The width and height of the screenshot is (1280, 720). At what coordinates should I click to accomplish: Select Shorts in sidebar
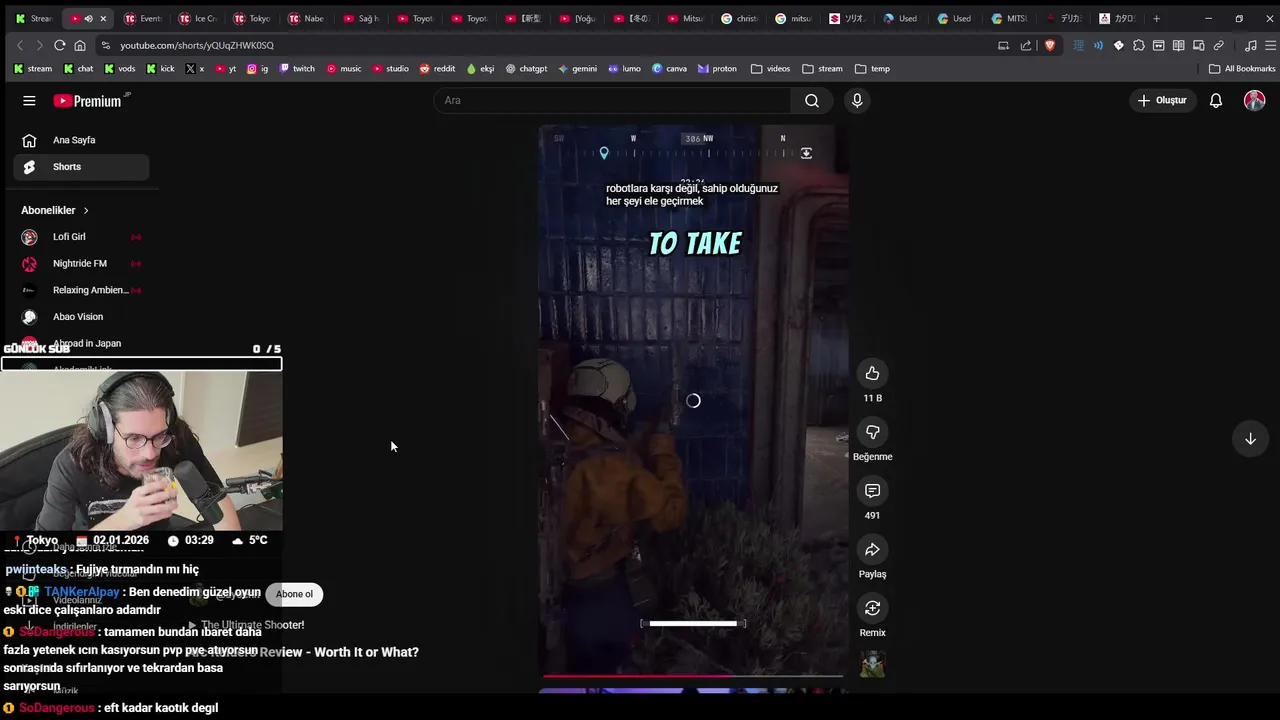[81, 167]
